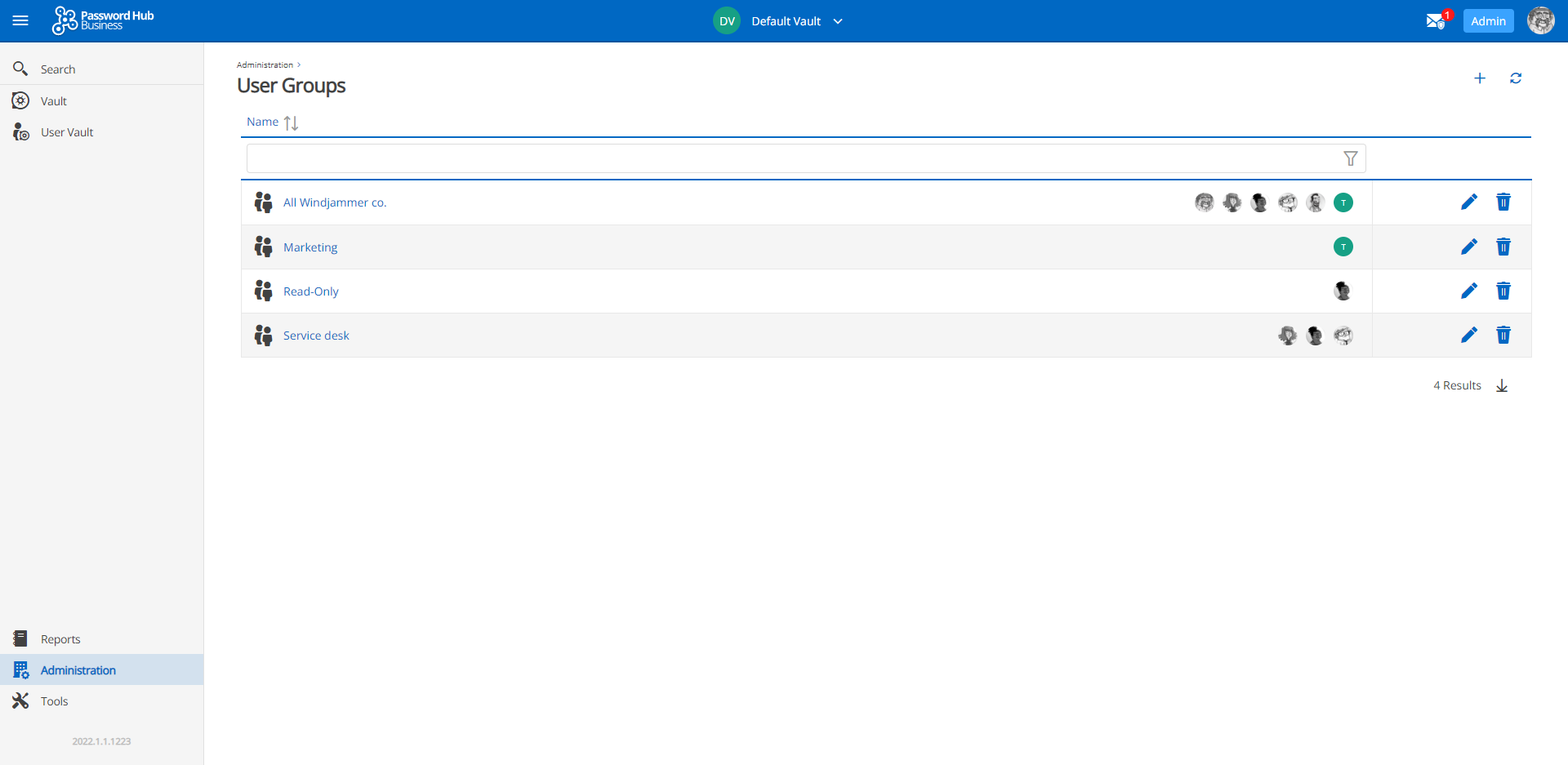Go to the Tools section
1568x765 pixels.
tap(54, 701)
